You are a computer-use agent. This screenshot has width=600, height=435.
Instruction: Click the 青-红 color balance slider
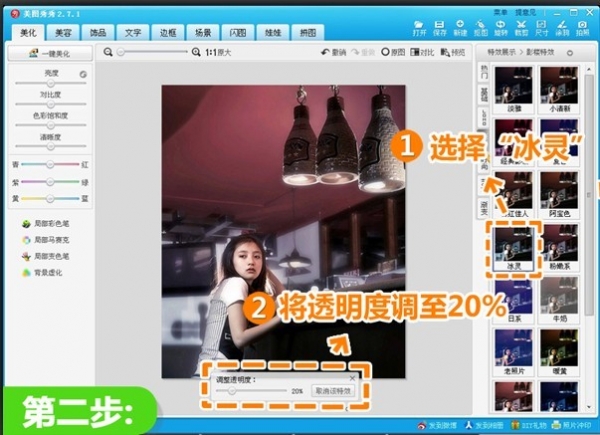click(x=50, y=164)
